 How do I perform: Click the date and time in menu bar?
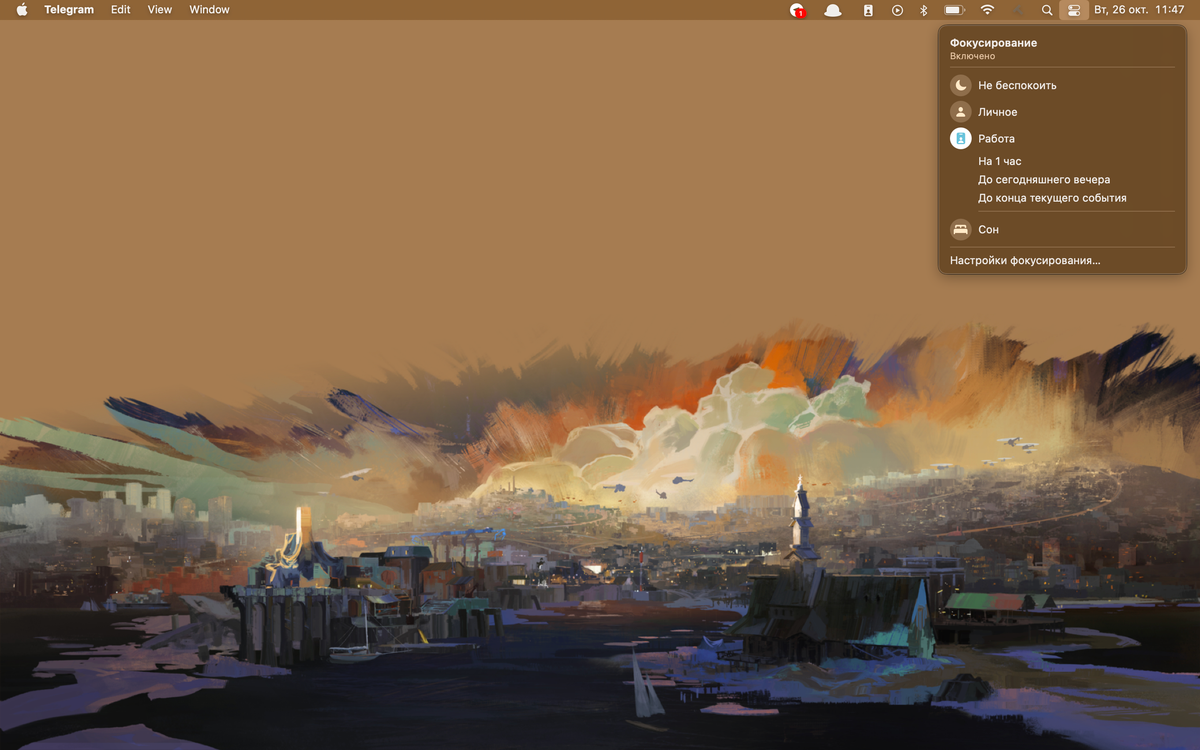(x=1139, y=10)
